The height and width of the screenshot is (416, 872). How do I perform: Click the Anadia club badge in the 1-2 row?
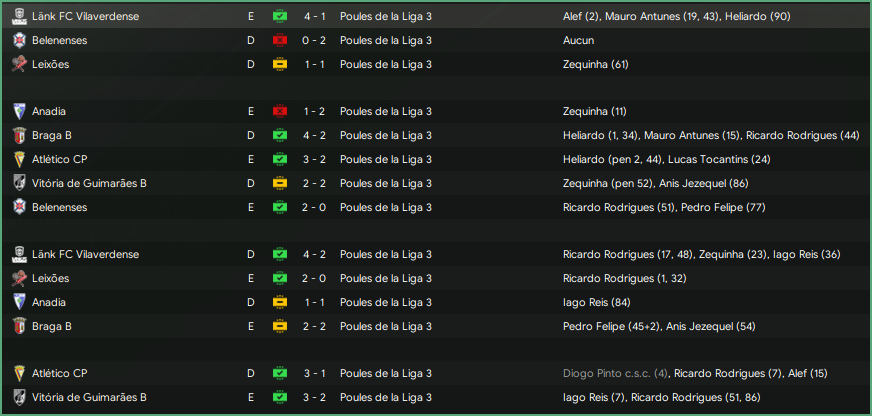18,111
